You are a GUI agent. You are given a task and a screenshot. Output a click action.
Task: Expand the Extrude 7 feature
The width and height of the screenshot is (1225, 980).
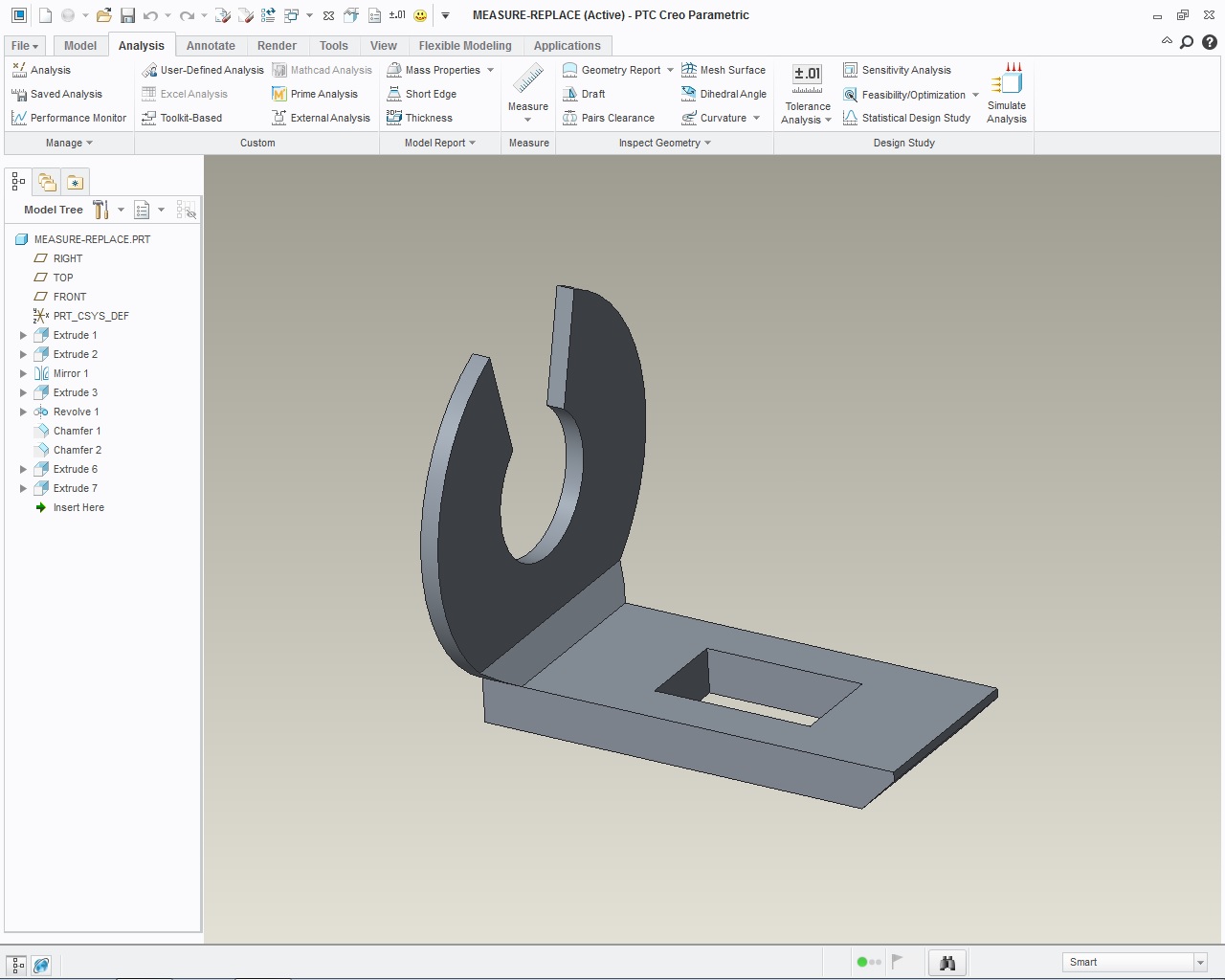pyautogui.click(x=23, y=489)
